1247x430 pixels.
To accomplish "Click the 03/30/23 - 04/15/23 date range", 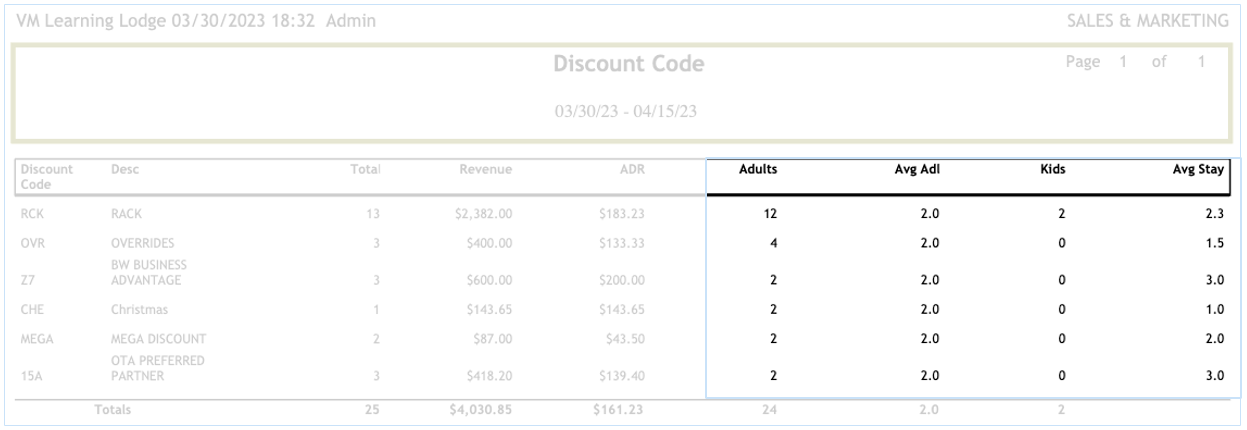I will click(x=626, y=110).
